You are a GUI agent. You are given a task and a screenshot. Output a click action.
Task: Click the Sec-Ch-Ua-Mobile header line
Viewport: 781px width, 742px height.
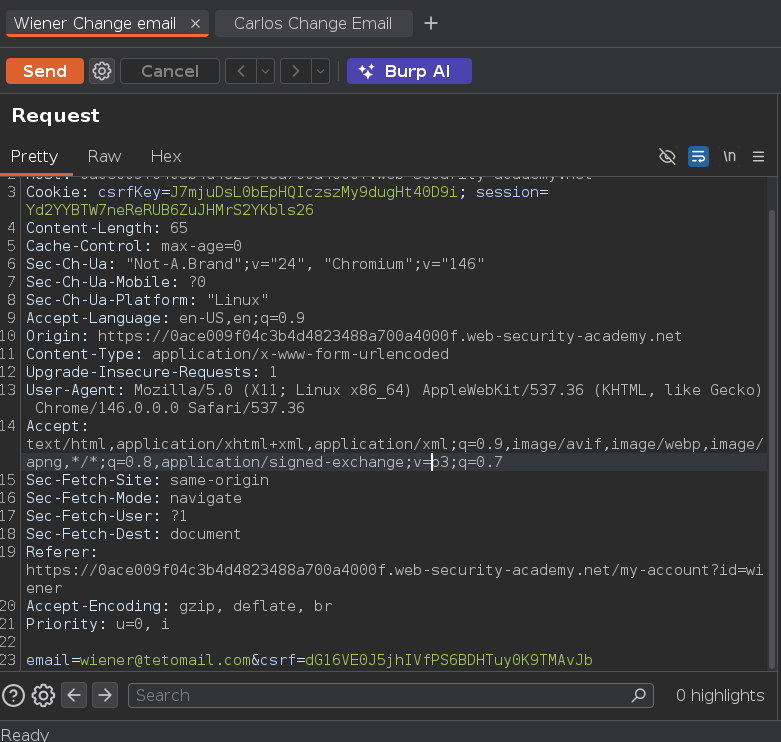pyautogui.click(x=116, y=282)
